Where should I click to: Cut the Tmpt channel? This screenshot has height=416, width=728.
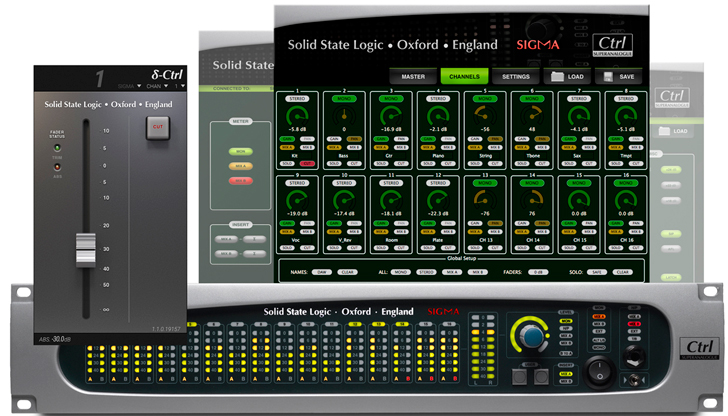point(636,163)
